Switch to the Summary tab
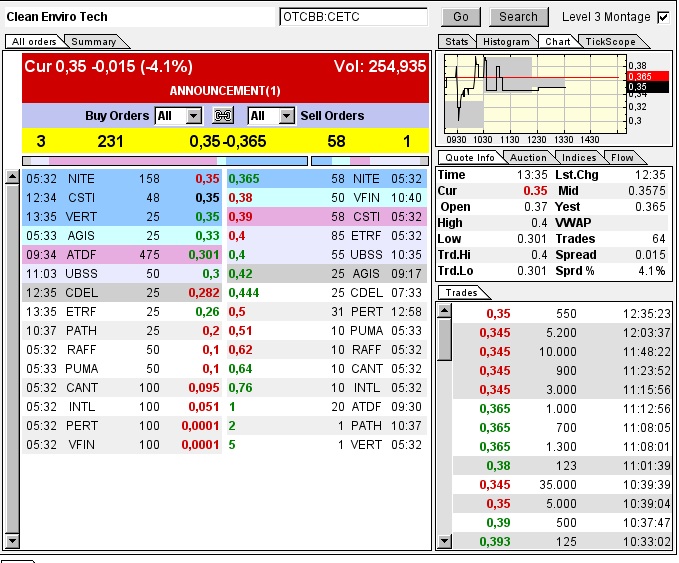The height and width of the screenshot is (563, 679). pos(93,42)
